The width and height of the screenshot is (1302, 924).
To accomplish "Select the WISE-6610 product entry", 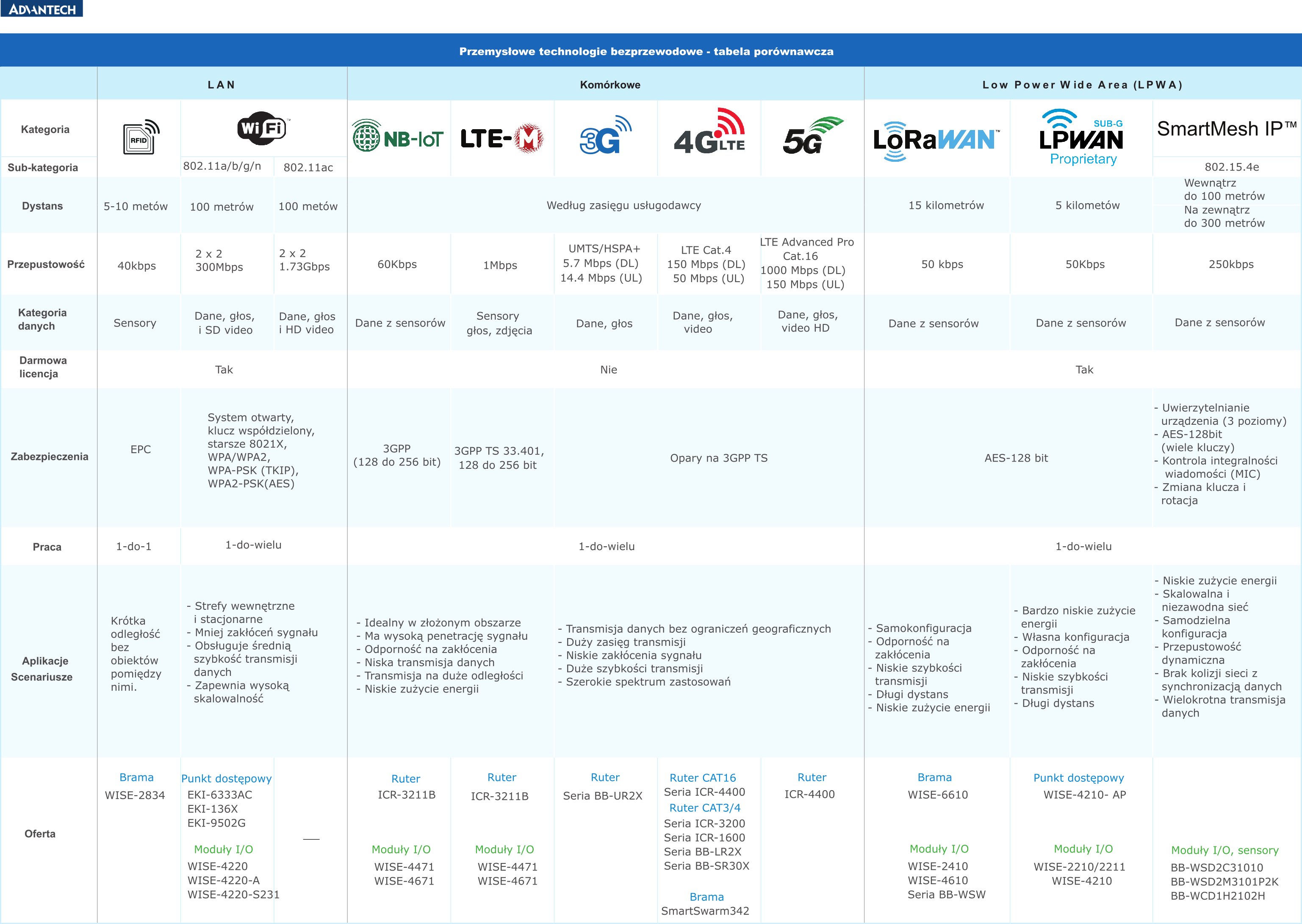I will 938,795.
